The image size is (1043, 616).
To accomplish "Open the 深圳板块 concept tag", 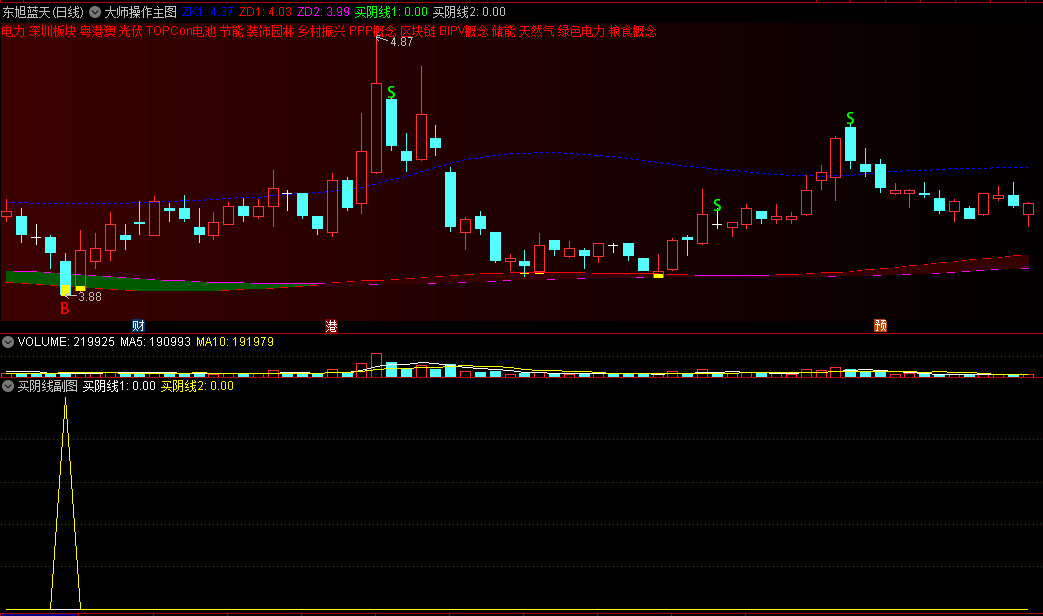I will point(53,31).
